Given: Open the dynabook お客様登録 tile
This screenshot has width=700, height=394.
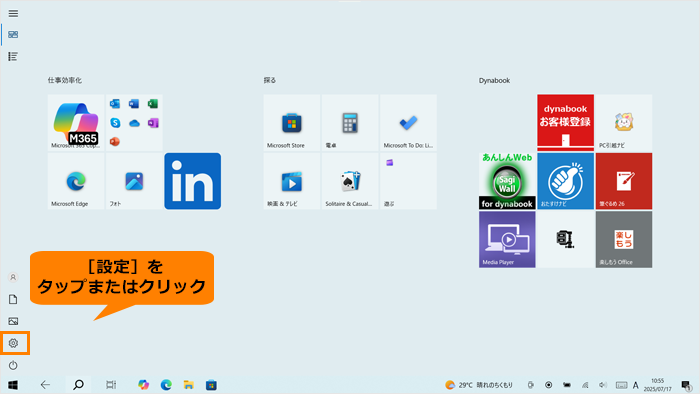Looking at the screenshot, I should [566, 123].
